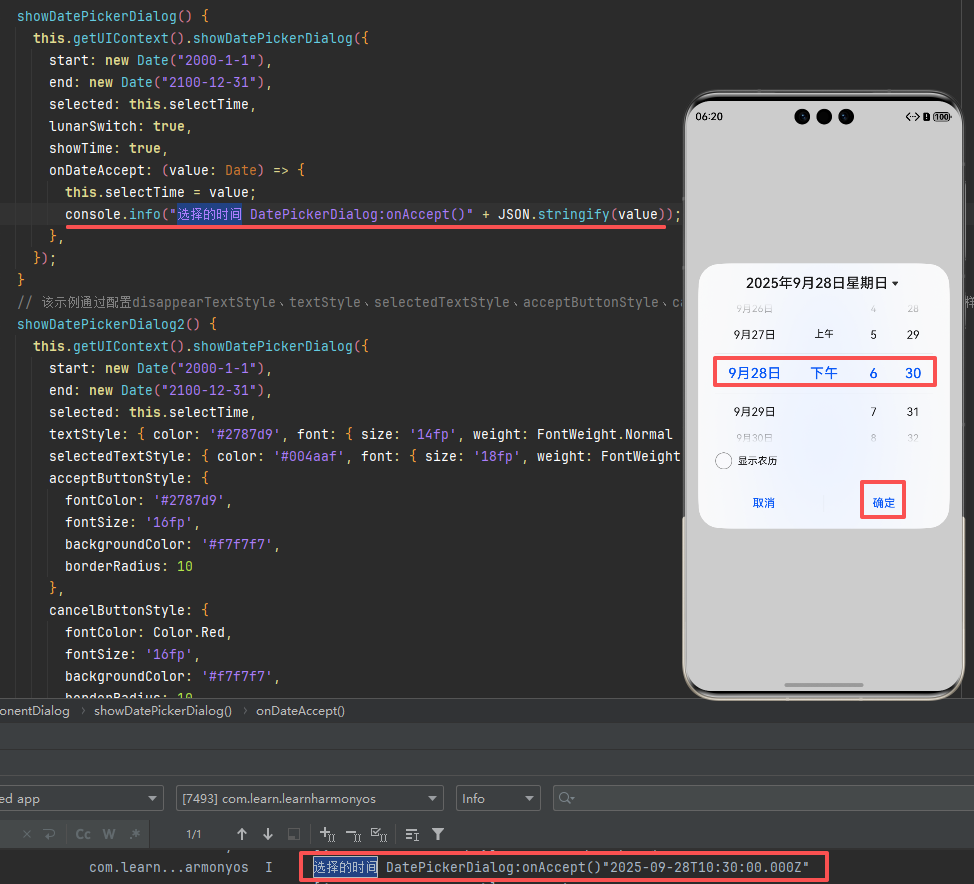Click the 'cancelButtonStyle: {' code line

click(129, 610)
